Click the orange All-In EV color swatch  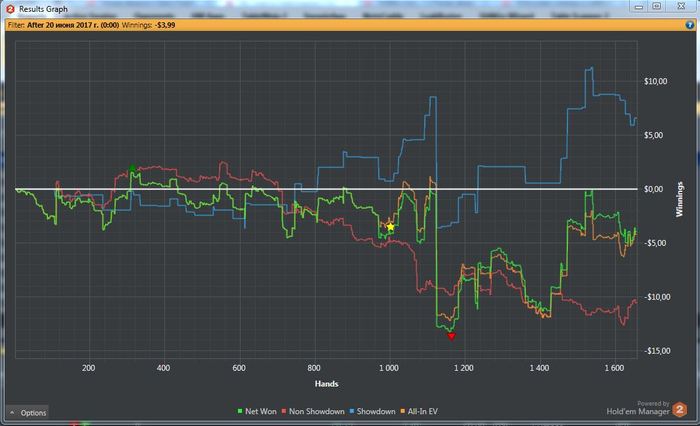coord(402,411)
